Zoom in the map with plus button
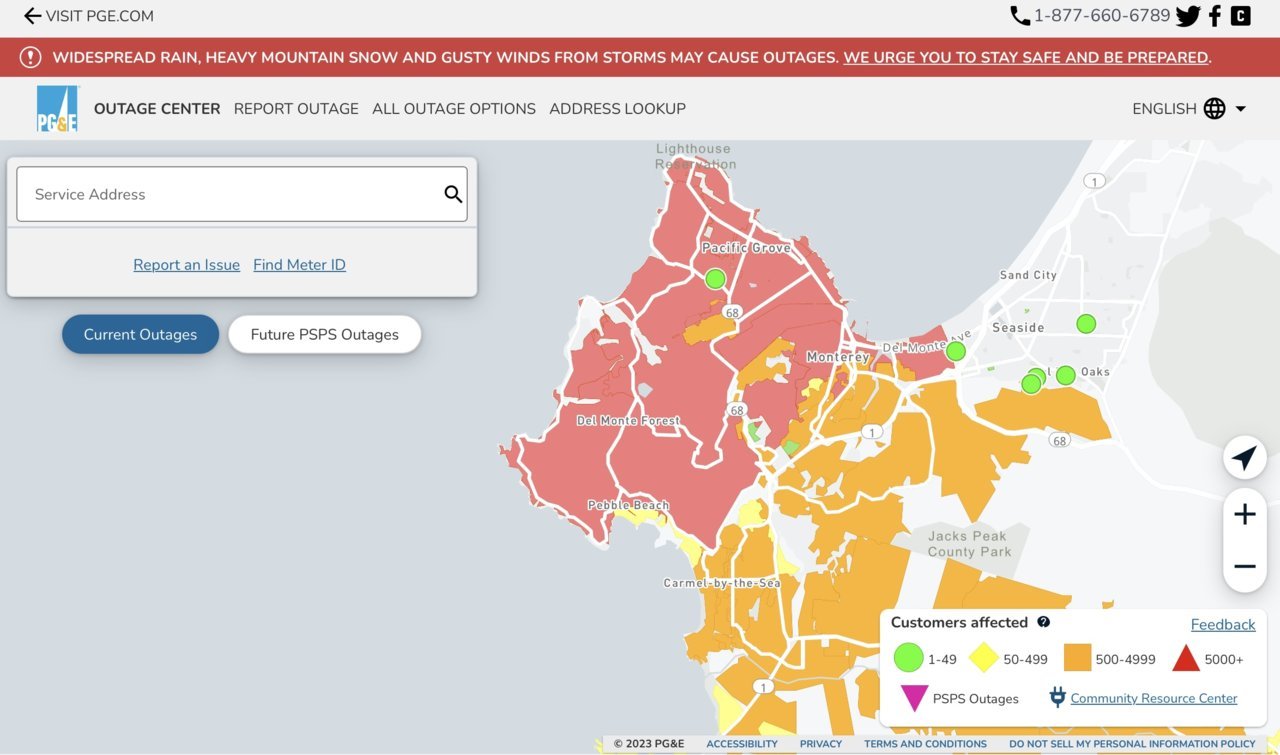This screenshot has width=1280, height=755. point(1244,515)
